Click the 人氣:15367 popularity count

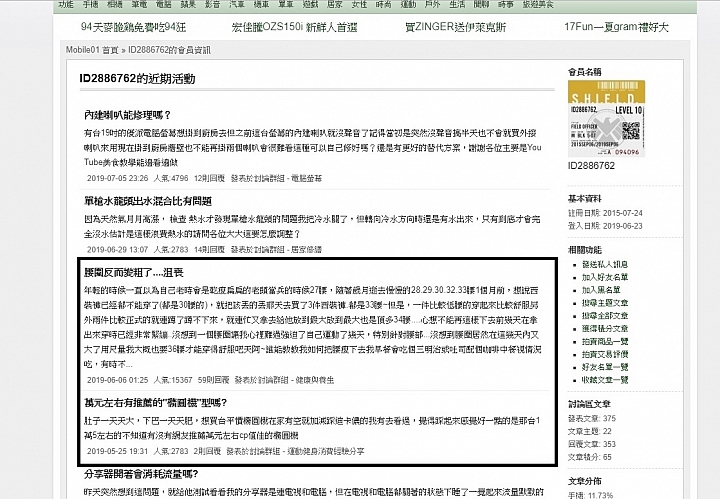pos(173,380)
